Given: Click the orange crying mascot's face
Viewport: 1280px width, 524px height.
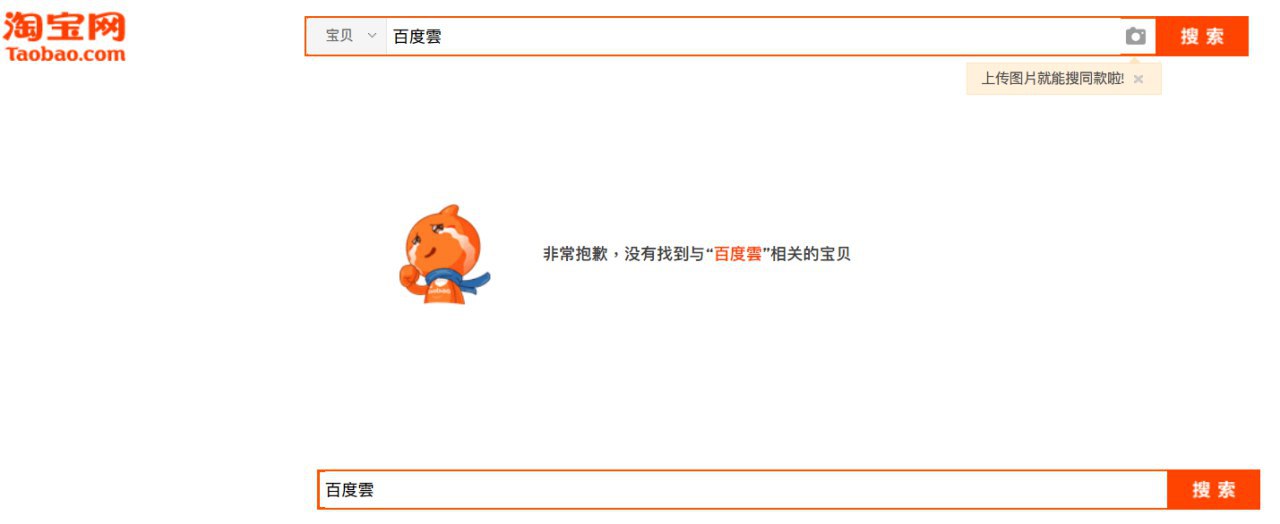Looking at the screenshot, I should [443, 239].
